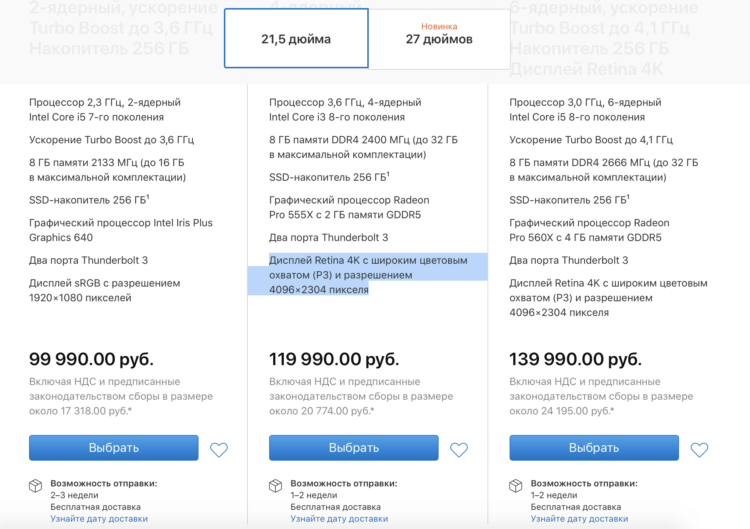
Task: Open Узнайте дату доставки for third model
Action: pos(579,519)
